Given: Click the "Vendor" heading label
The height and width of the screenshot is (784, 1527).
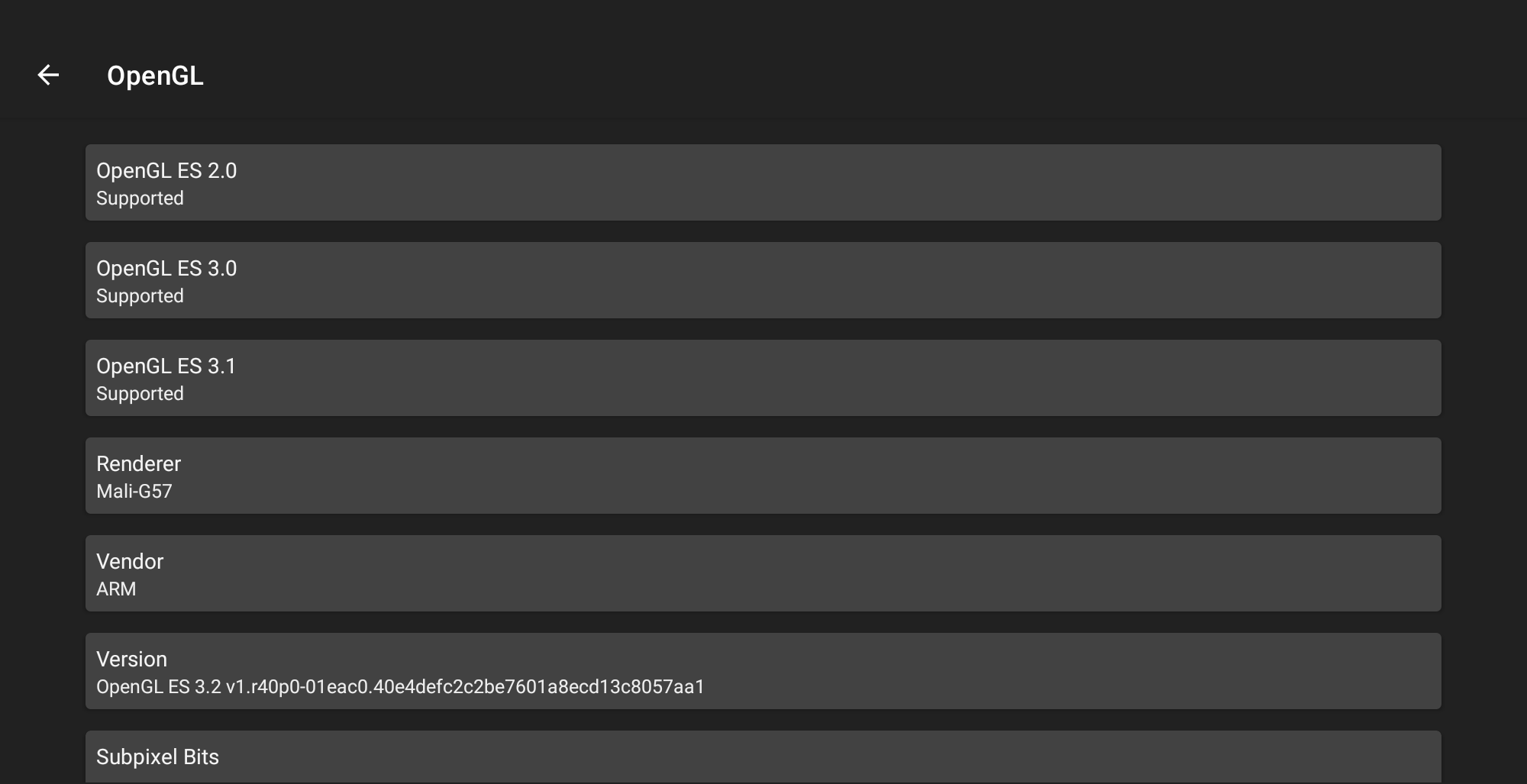Looking at the screenshot, I should click(130, 562).
